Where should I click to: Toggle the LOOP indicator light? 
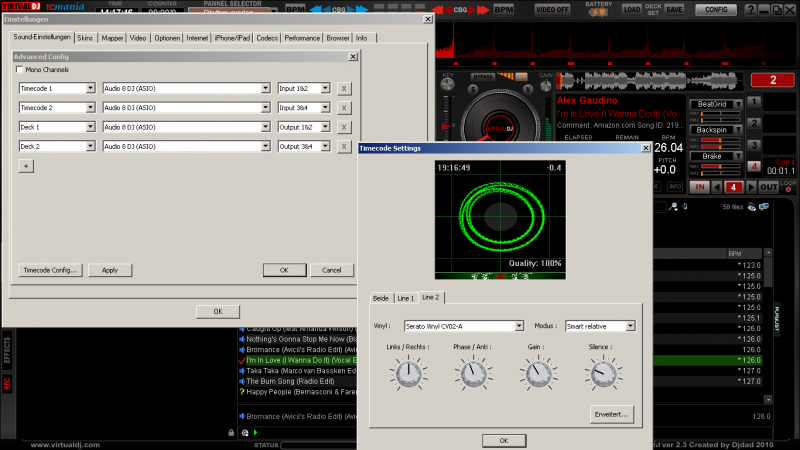pyautogui.click(x=788, y=190)
